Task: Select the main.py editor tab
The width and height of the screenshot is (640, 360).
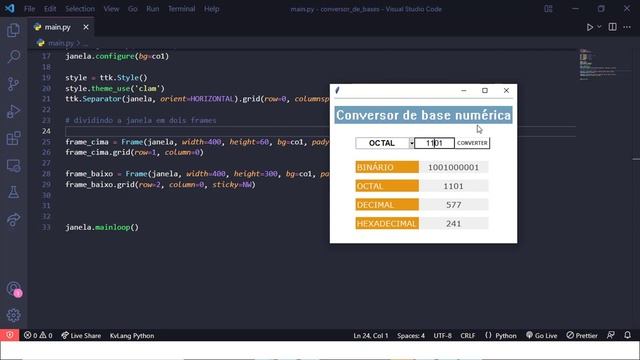Action: [x=61, y=27]
